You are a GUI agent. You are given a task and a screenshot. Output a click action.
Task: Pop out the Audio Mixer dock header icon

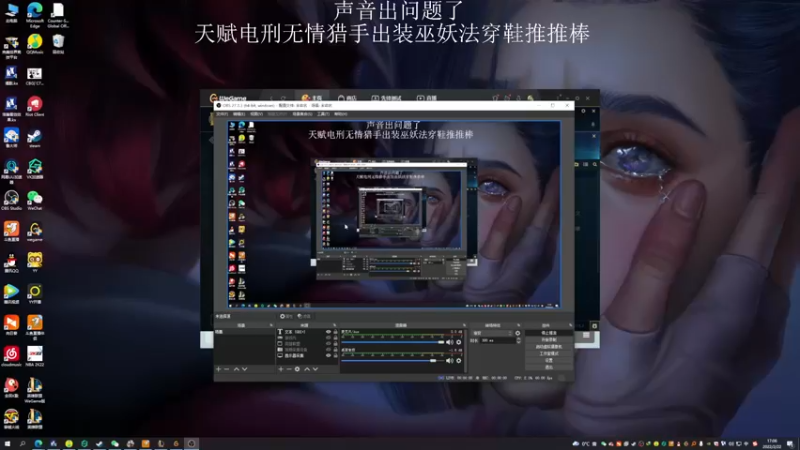464,325
